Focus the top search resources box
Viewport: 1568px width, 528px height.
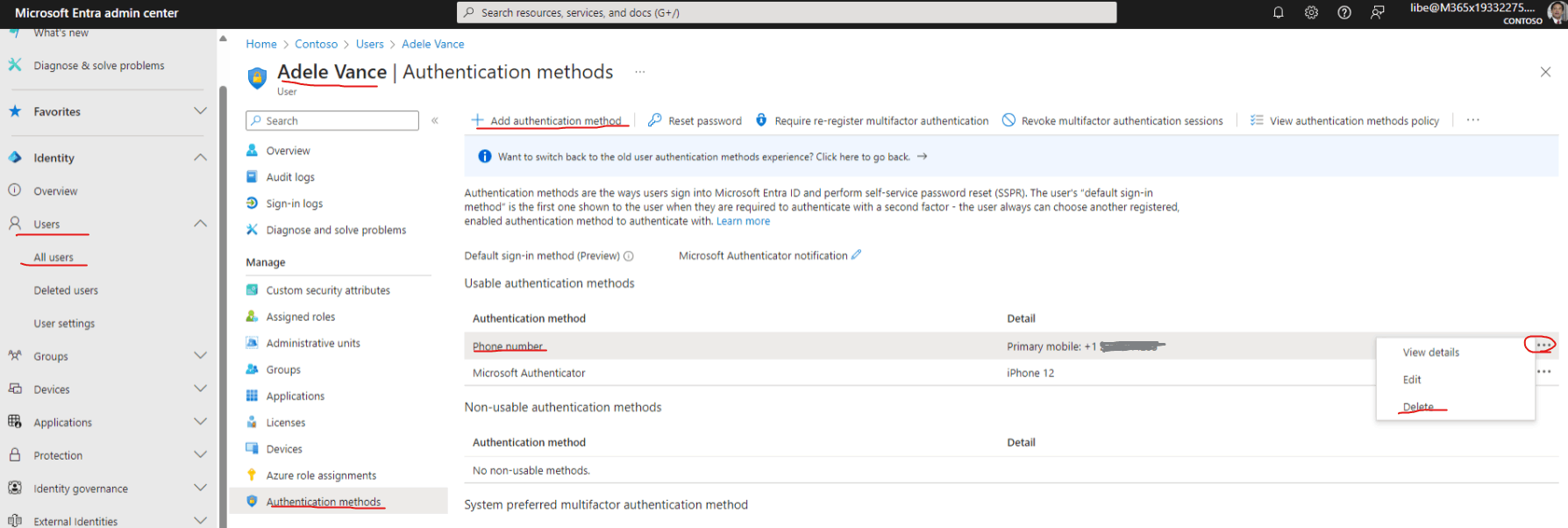[787, 12]
